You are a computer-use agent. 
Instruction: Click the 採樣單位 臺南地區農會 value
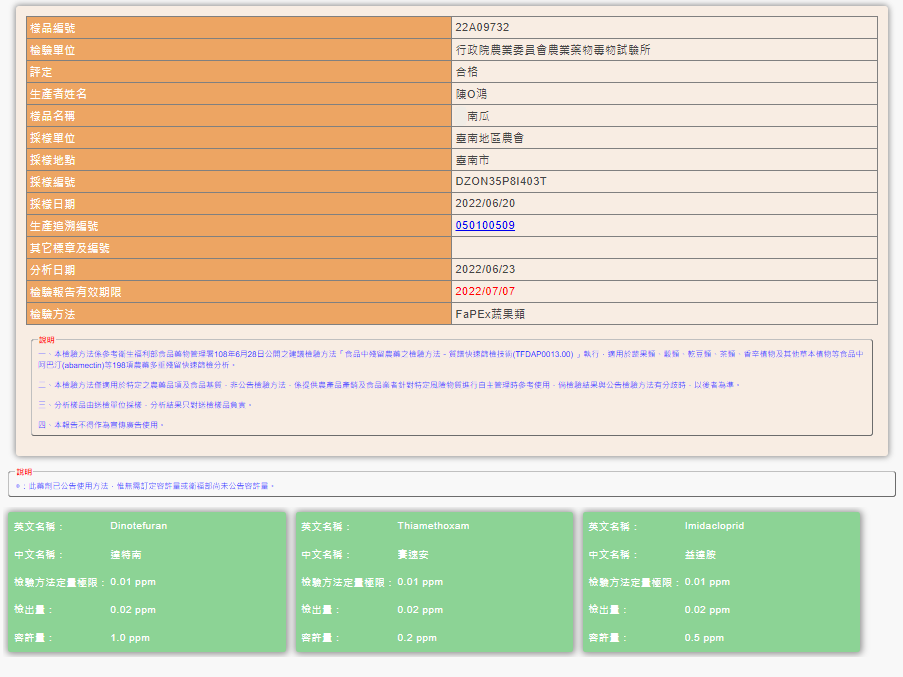pos(490,138)
